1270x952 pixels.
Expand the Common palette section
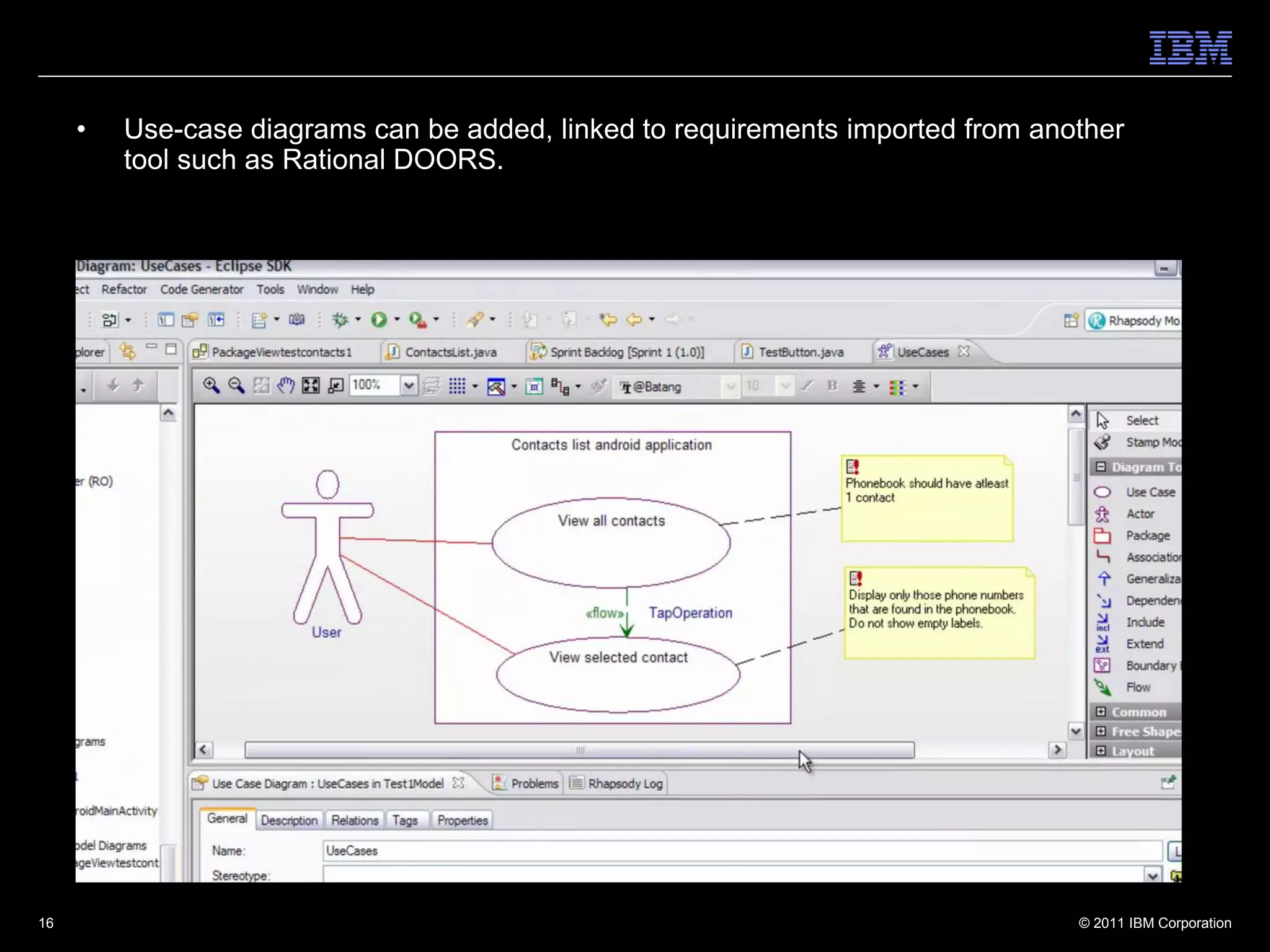click(1101, 712)
